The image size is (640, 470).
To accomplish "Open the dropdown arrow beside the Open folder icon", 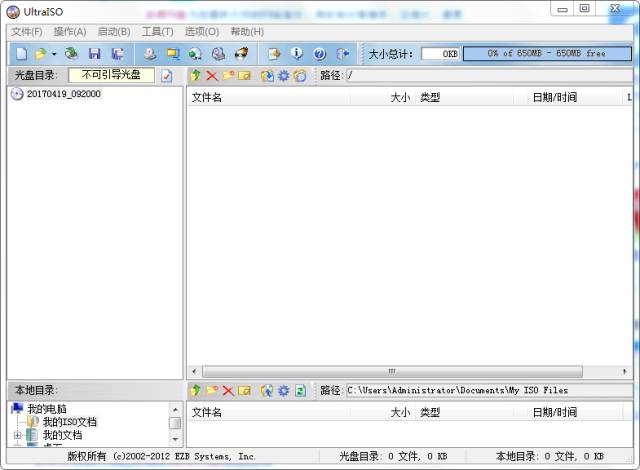I will pos(53,54).
